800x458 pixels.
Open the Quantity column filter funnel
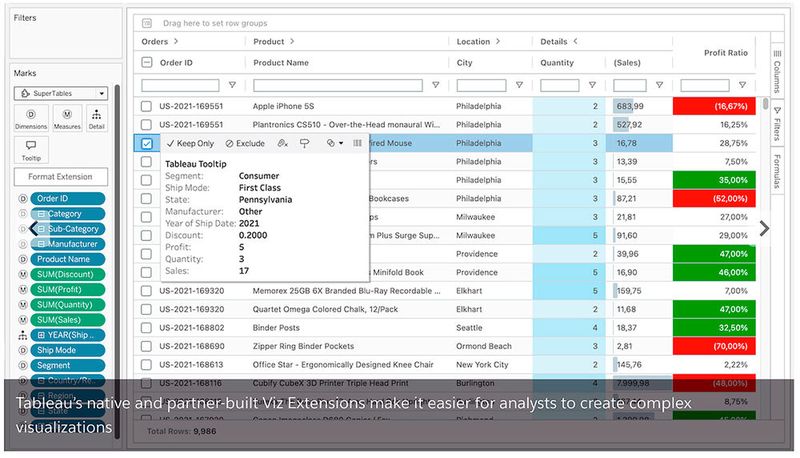pos(592,85)
